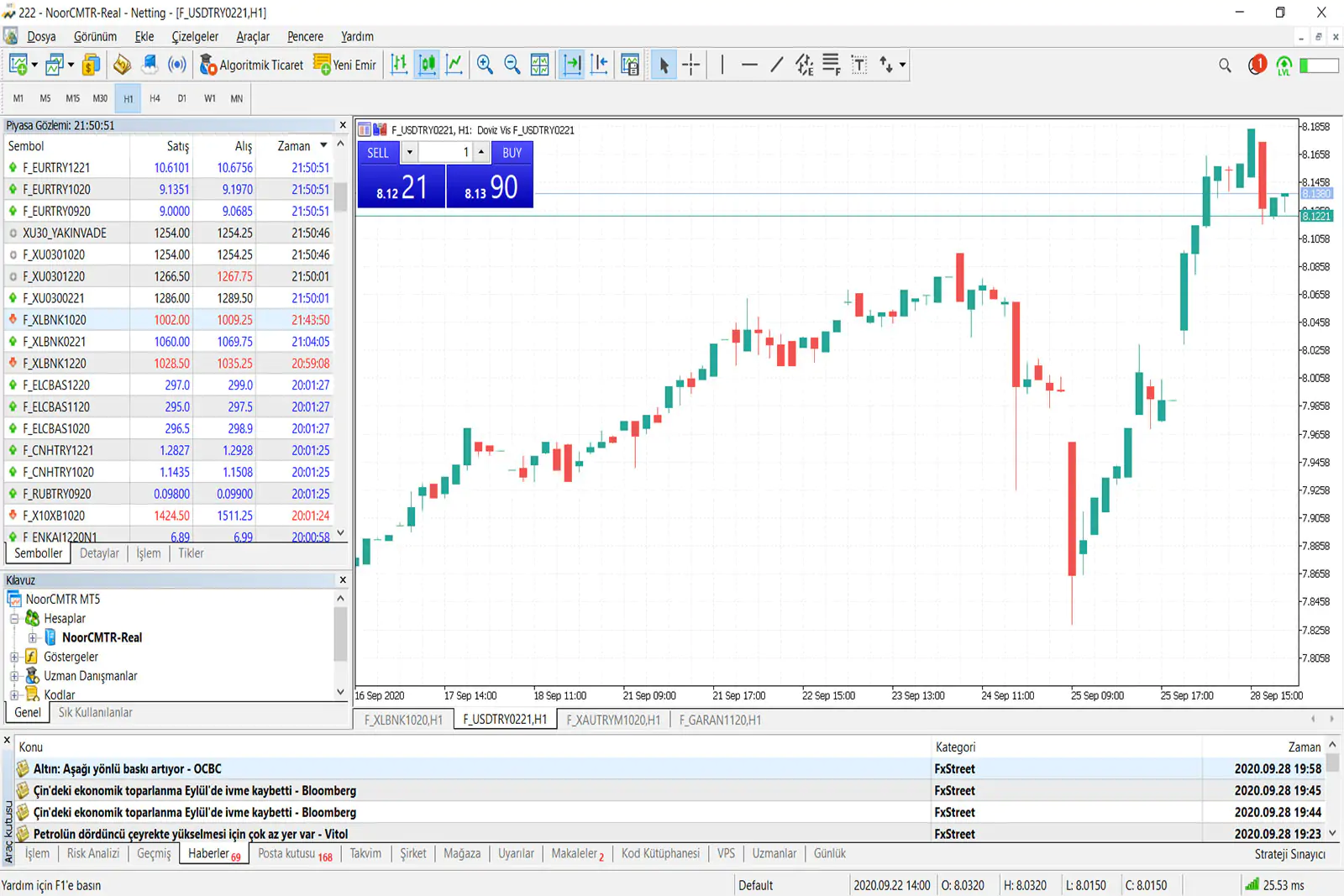1344x896 pixels.
Task: Select the trendline drawing tool
Action: click(x=776, y=65)
